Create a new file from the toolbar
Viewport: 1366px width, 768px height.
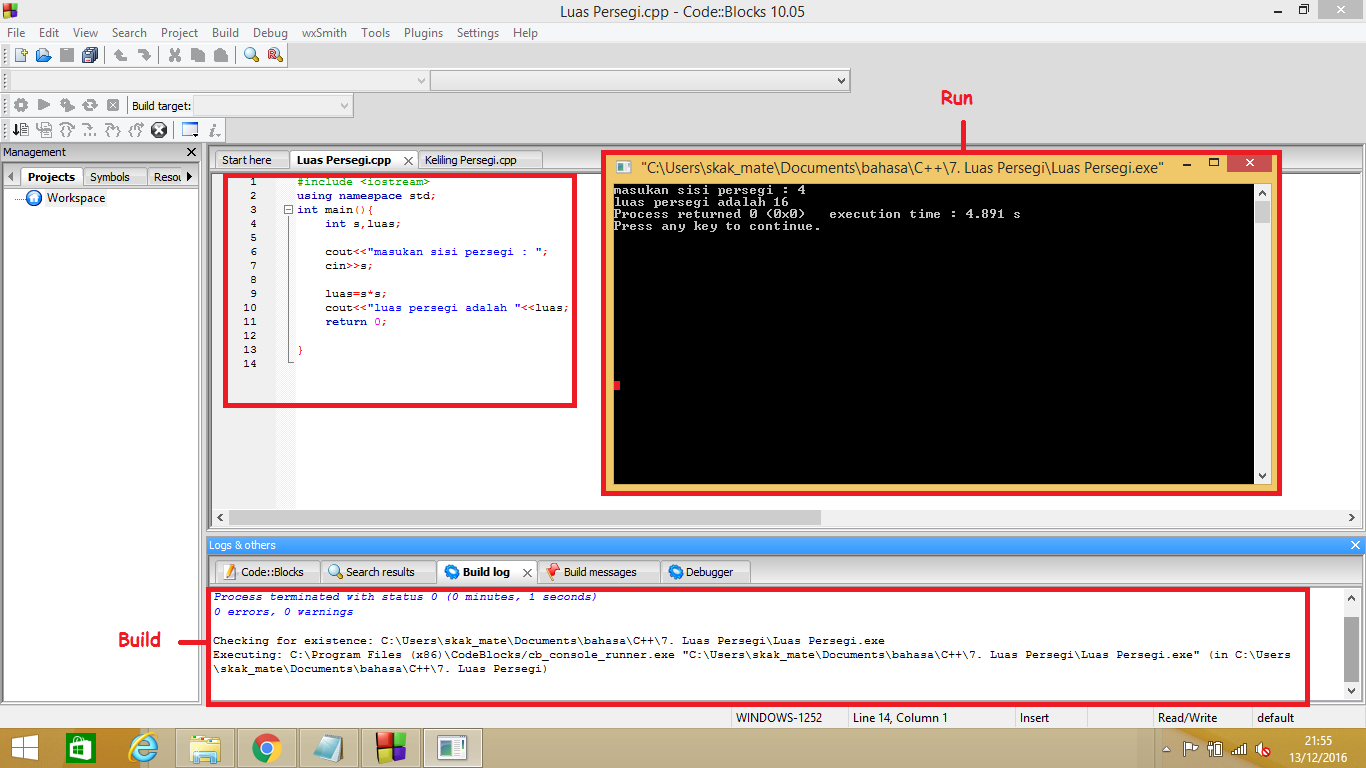[x=20, y=55]
